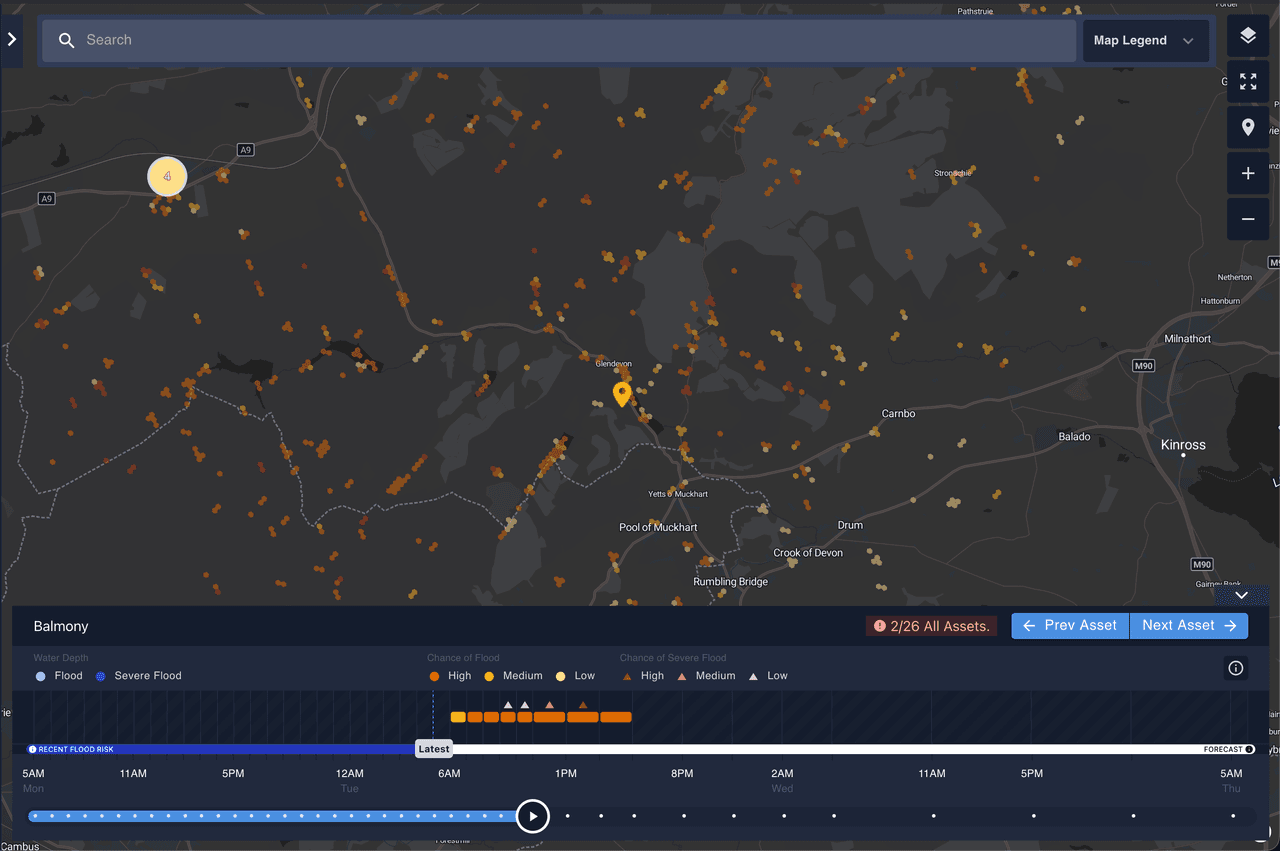Click the Severe Flood legend entry
This screenshot has height=851, width=1280.
(x=139, y=676)
